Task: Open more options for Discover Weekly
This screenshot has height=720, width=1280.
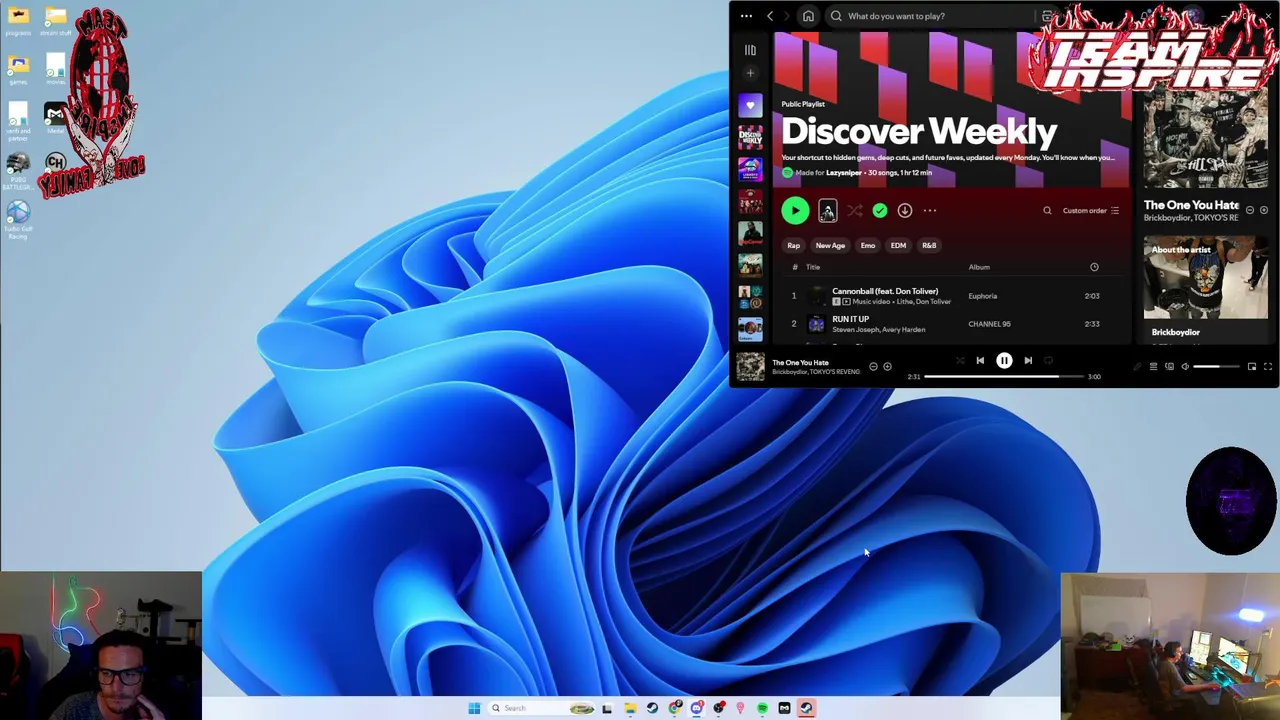Action: click(x=930, y=210)
